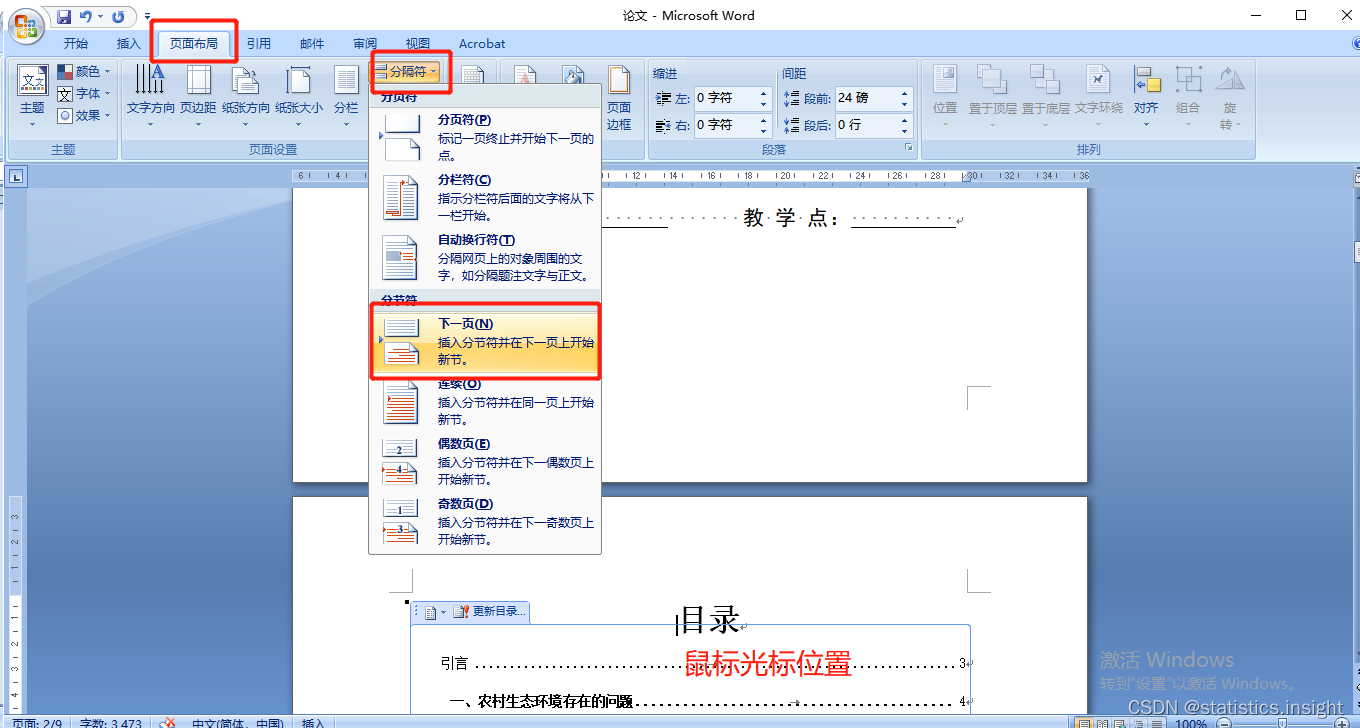Click Send to Back (置于底层)
The image size is (1360, 728).
tap(1045, 97)
